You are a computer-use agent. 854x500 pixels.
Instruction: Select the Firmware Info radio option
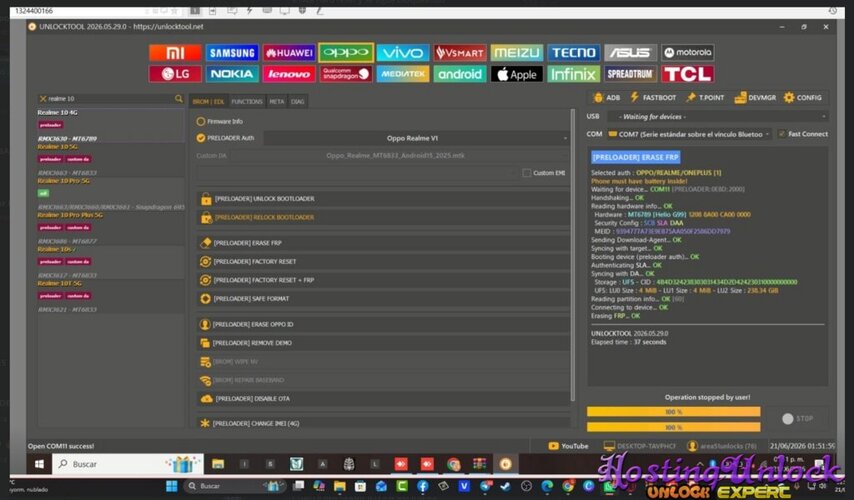pos(201,121)
